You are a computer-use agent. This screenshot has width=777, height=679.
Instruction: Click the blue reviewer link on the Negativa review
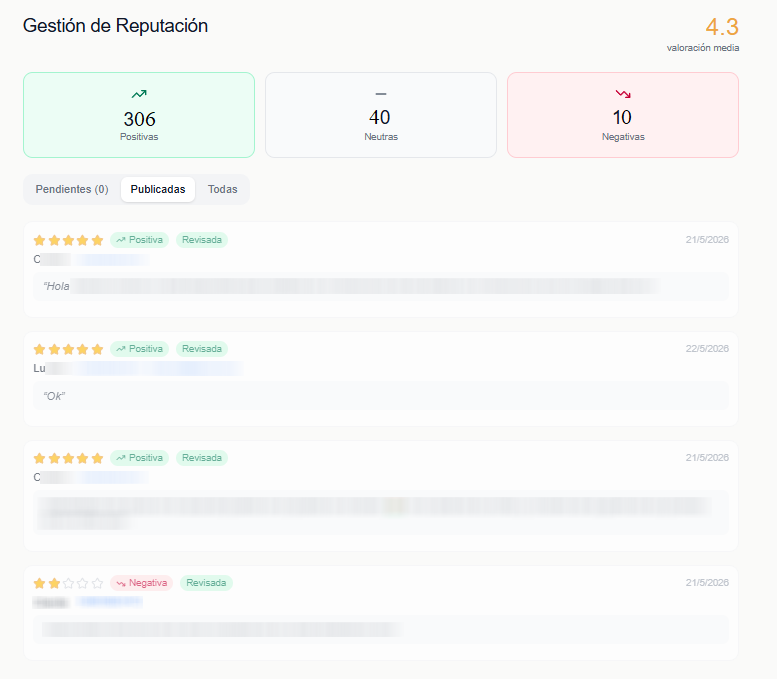(110, 602)
